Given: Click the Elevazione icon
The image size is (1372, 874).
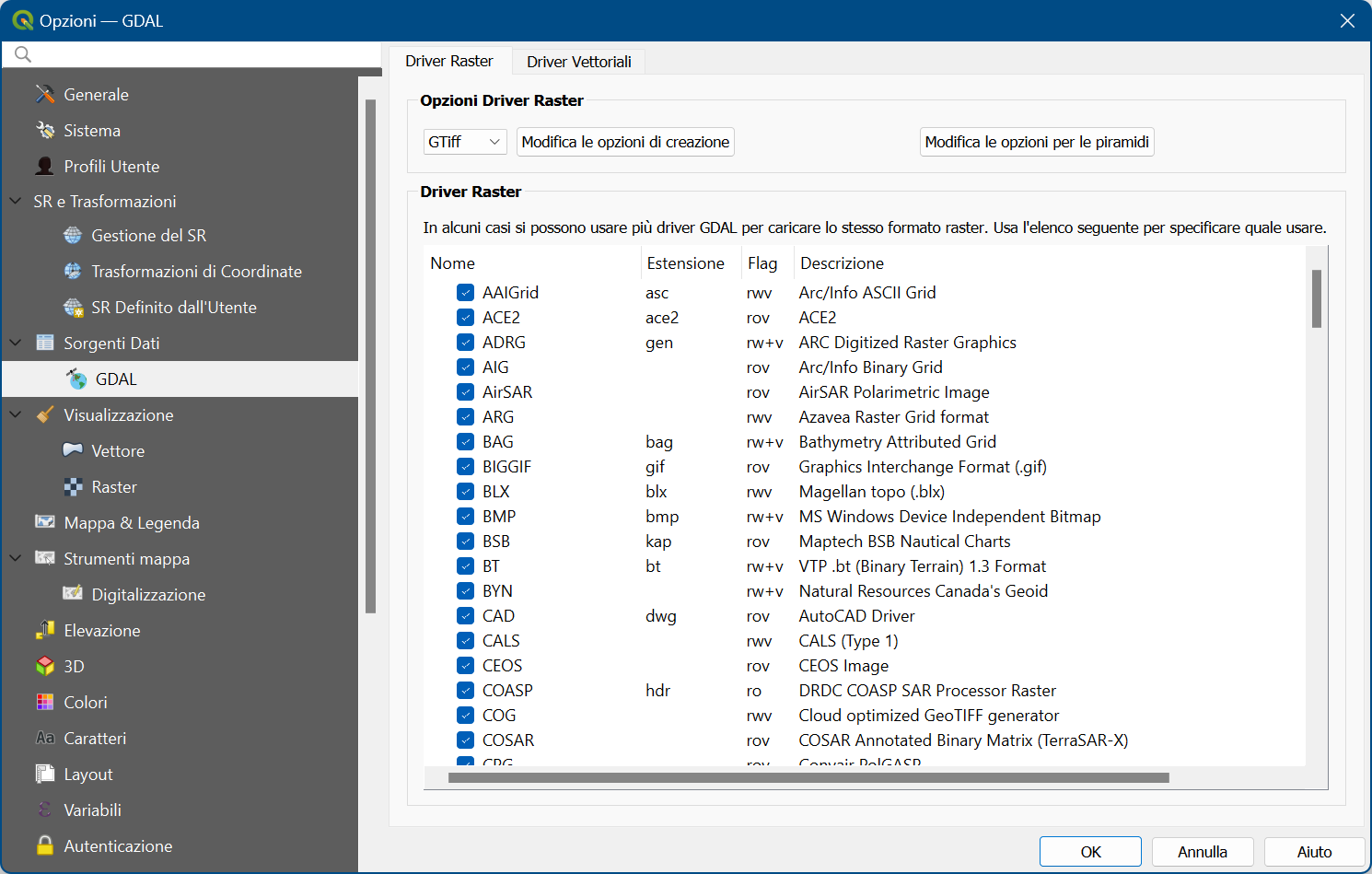Looking at the screenshot, I should [x=45, y=630].
